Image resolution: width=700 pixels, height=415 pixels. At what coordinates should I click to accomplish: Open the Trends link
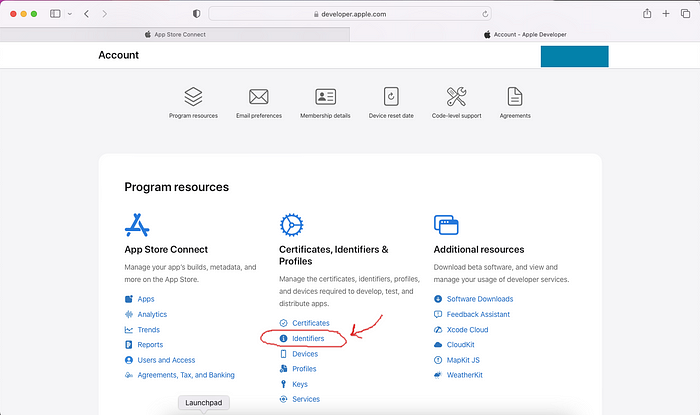click(x=149, y=330)
